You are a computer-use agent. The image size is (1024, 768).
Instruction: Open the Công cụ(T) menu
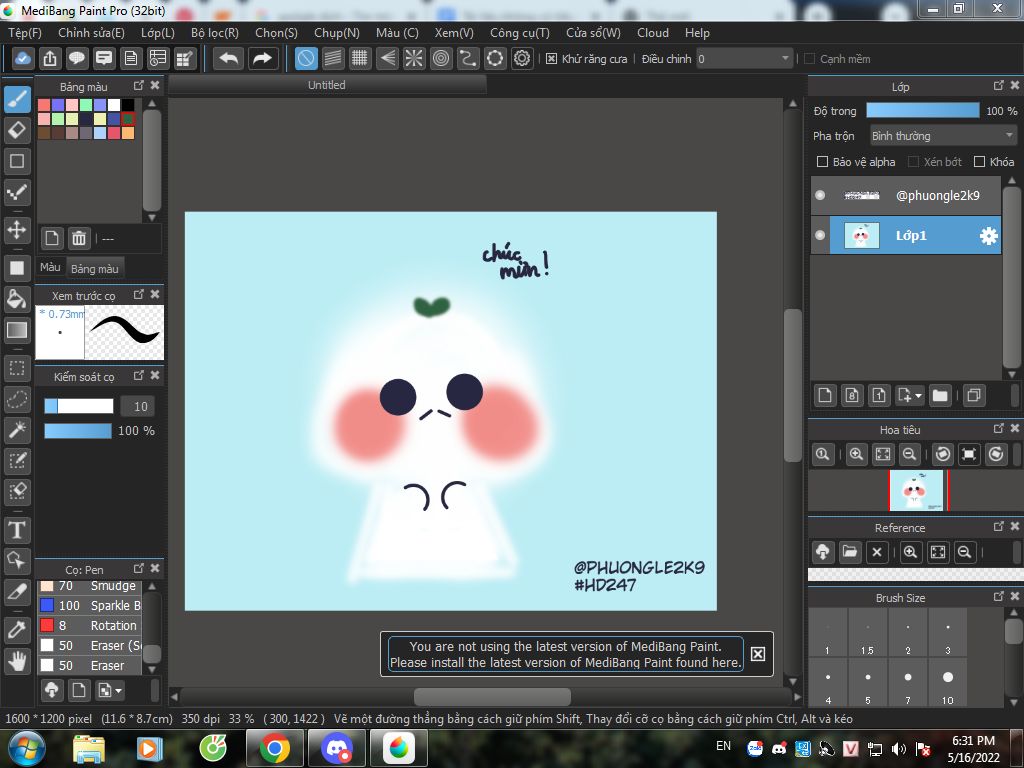click(520, 33)
